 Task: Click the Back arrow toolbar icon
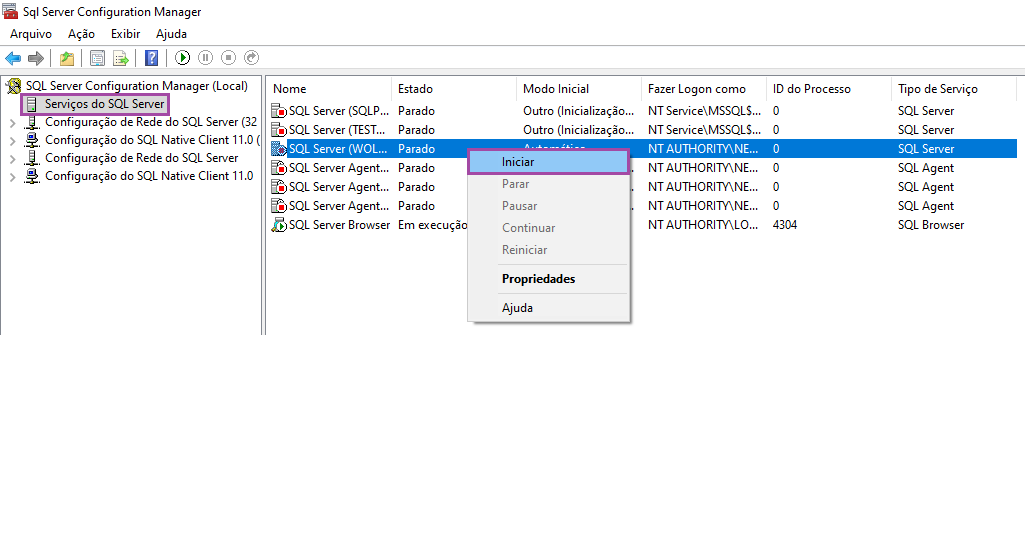tap(13, 58)
